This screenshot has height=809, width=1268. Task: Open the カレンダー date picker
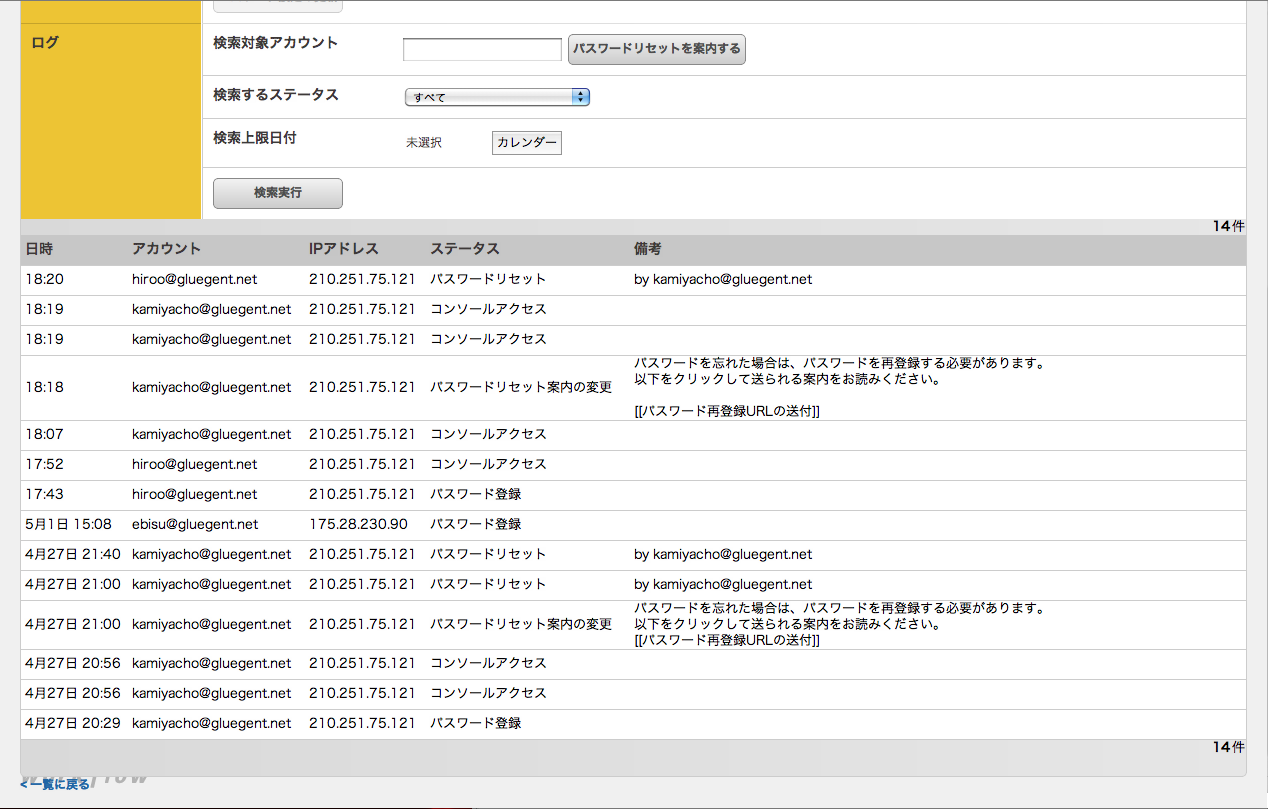coord(526,142)
